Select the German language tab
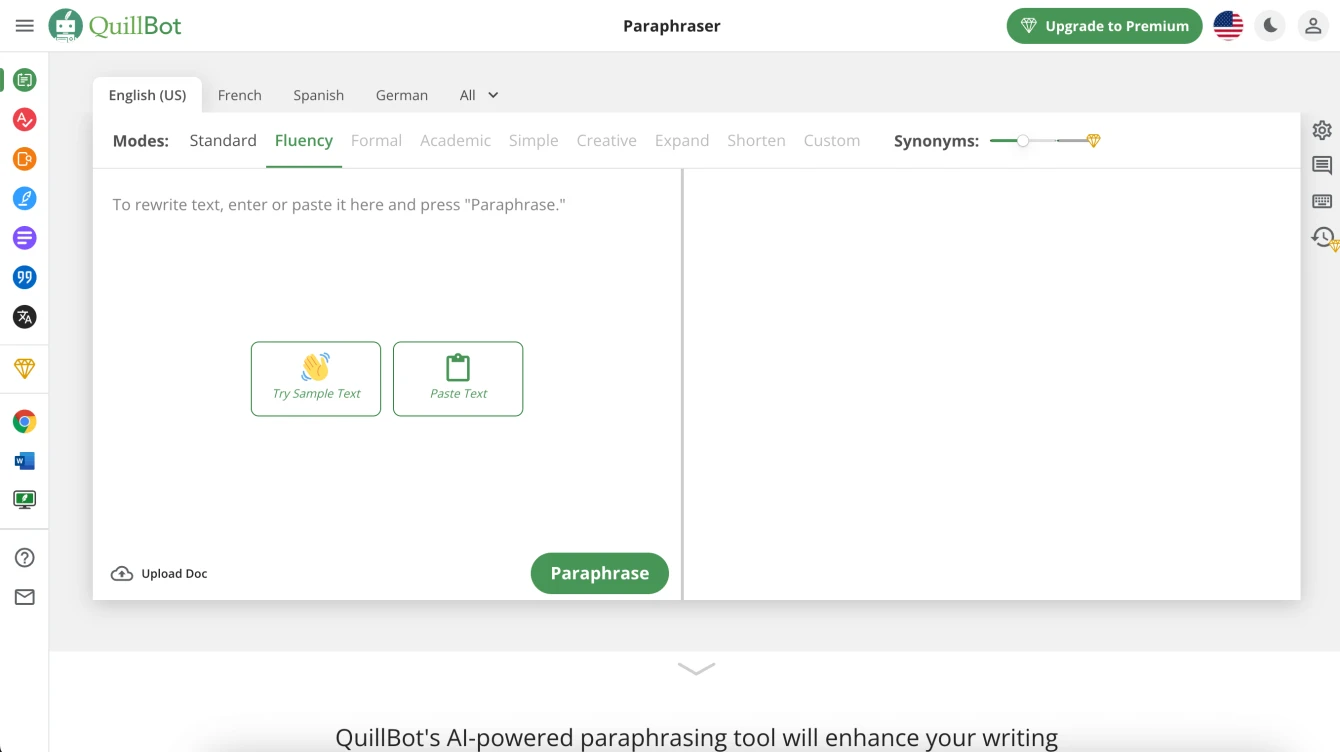Image resolution: width=1340 pixels, height=752 pixels. 402,95
